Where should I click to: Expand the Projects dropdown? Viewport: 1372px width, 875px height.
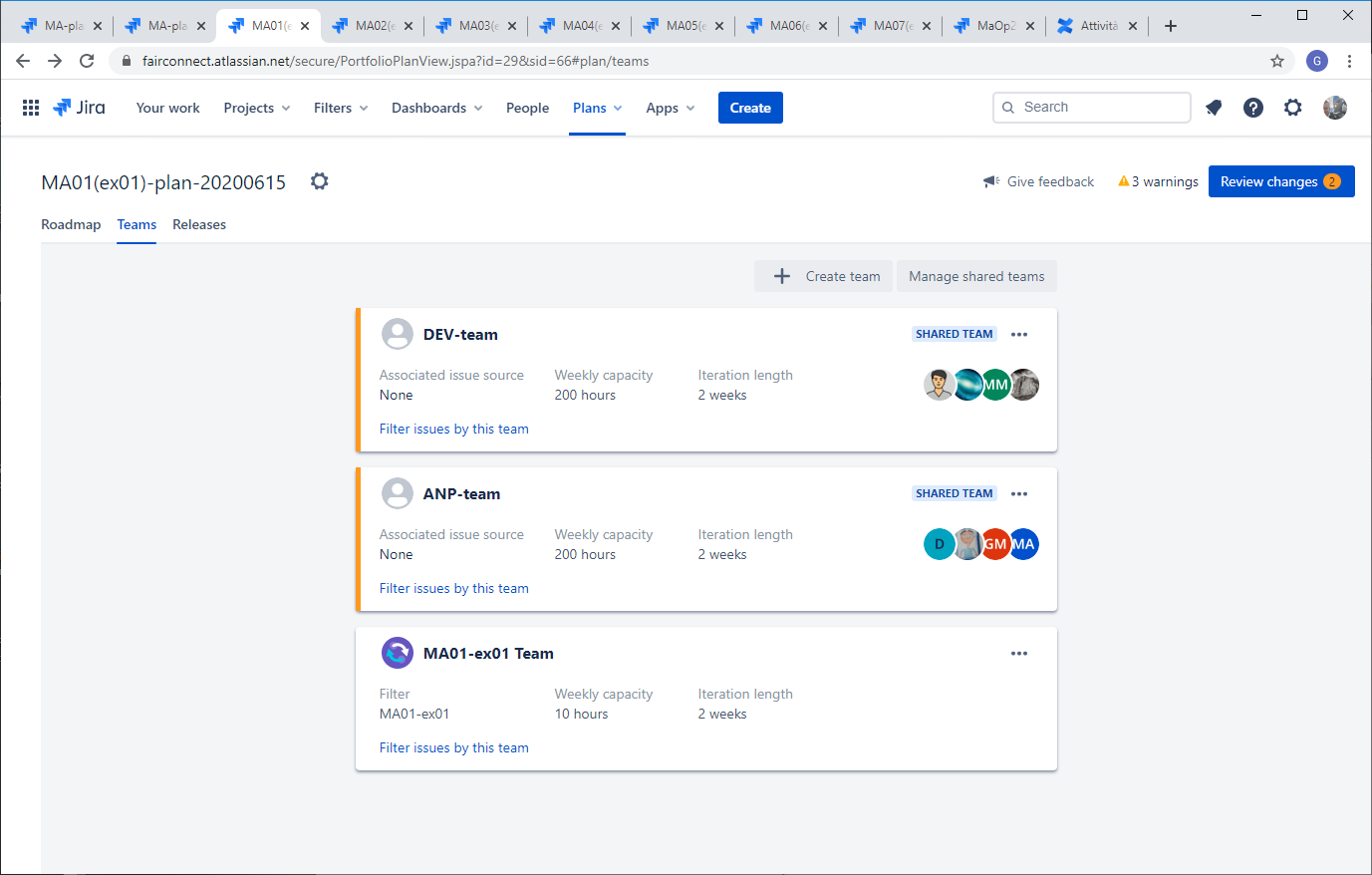coord(257,108)
